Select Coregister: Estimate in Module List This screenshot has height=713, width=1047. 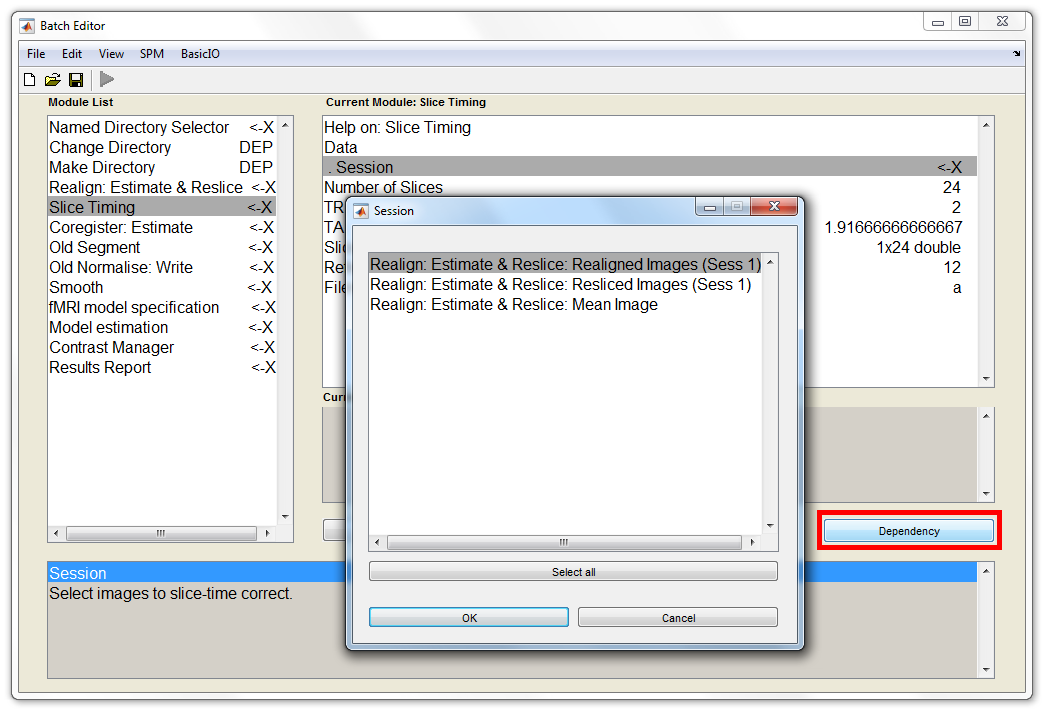121,228
